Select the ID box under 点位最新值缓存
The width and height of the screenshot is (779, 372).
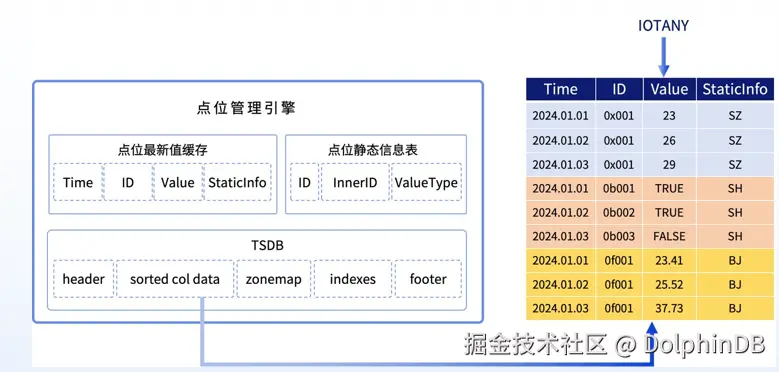tap(128, 182)
